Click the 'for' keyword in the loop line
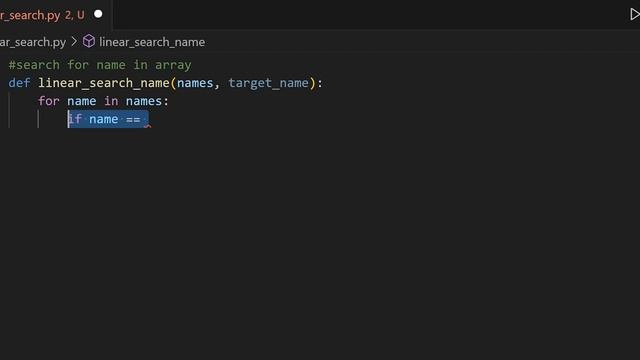The image size is (640, 360). pos(49,101)
